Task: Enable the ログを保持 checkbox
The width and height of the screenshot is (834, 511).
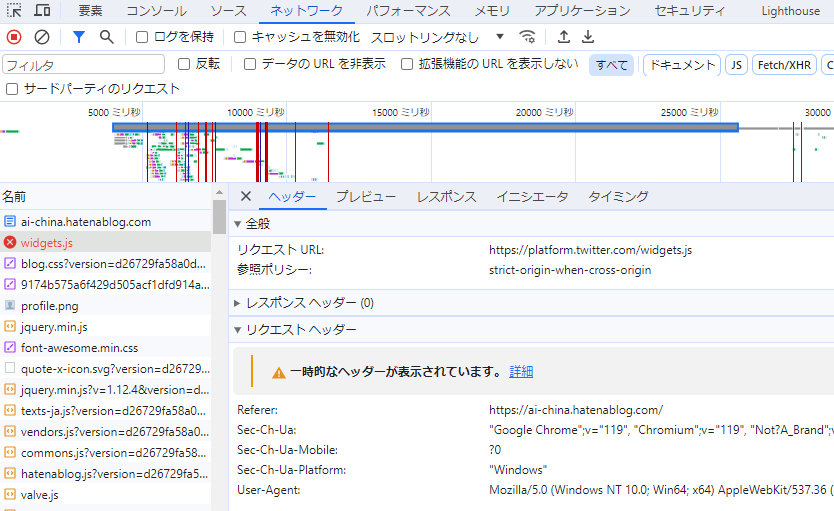Action: 141,37
